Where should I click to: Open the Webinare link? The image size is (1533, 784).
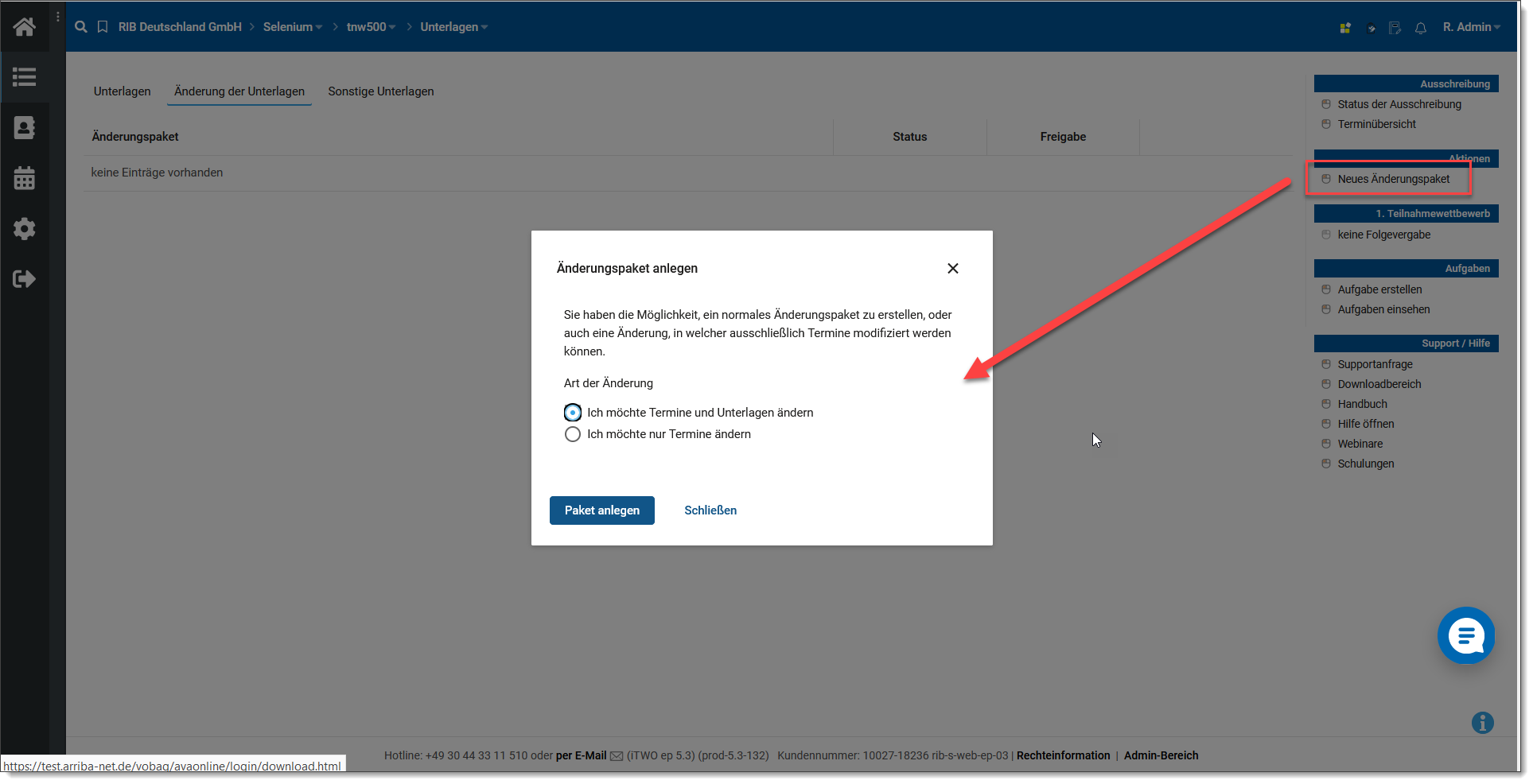coord(1360,444)
